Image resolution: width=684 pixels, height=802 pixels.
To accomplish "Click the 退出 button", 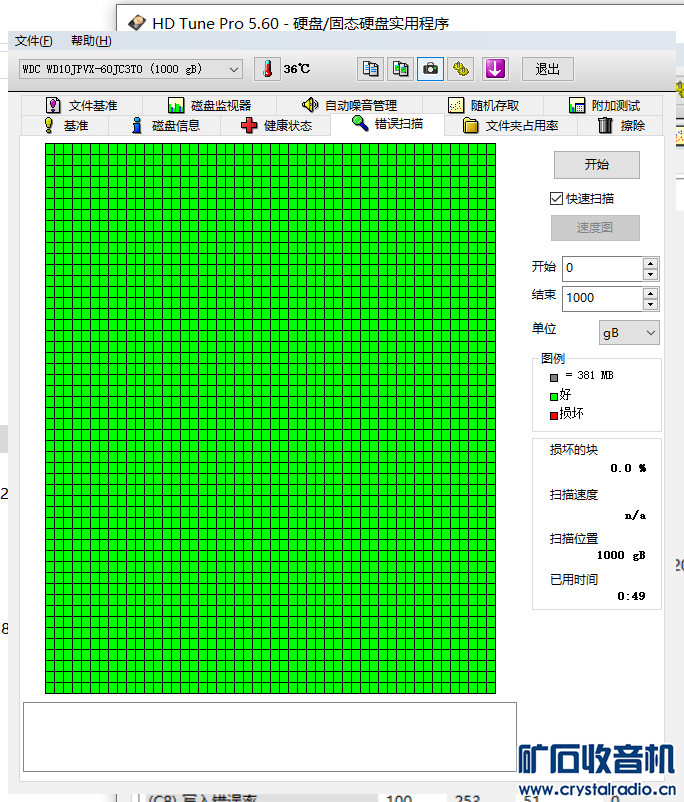I will (x=547, y=69).
